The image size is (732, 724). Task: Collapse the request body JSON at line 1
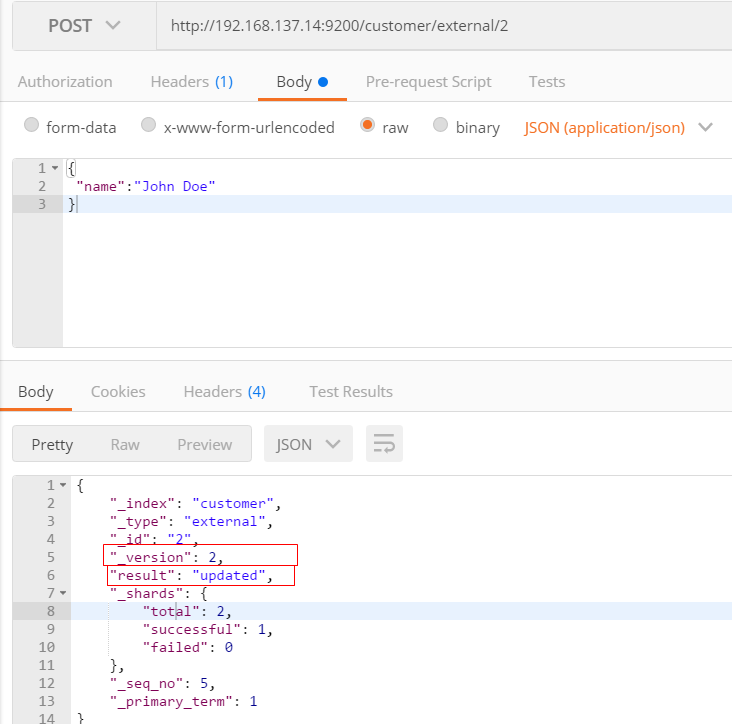tap(54, 168)
